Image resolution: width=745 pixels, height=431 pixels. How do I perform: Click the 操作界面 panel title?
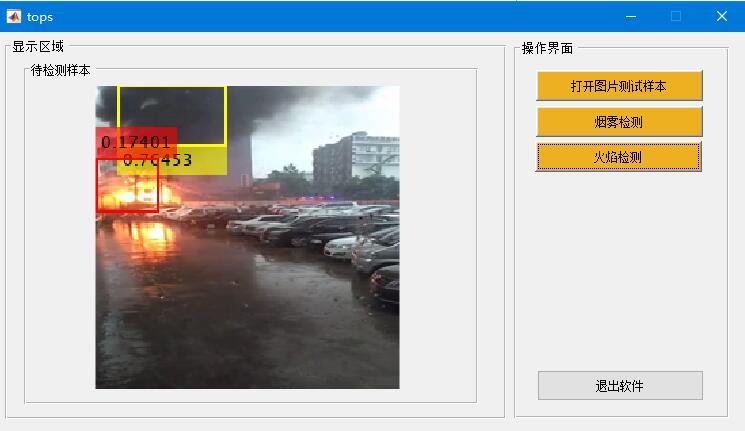pos(547,48)
